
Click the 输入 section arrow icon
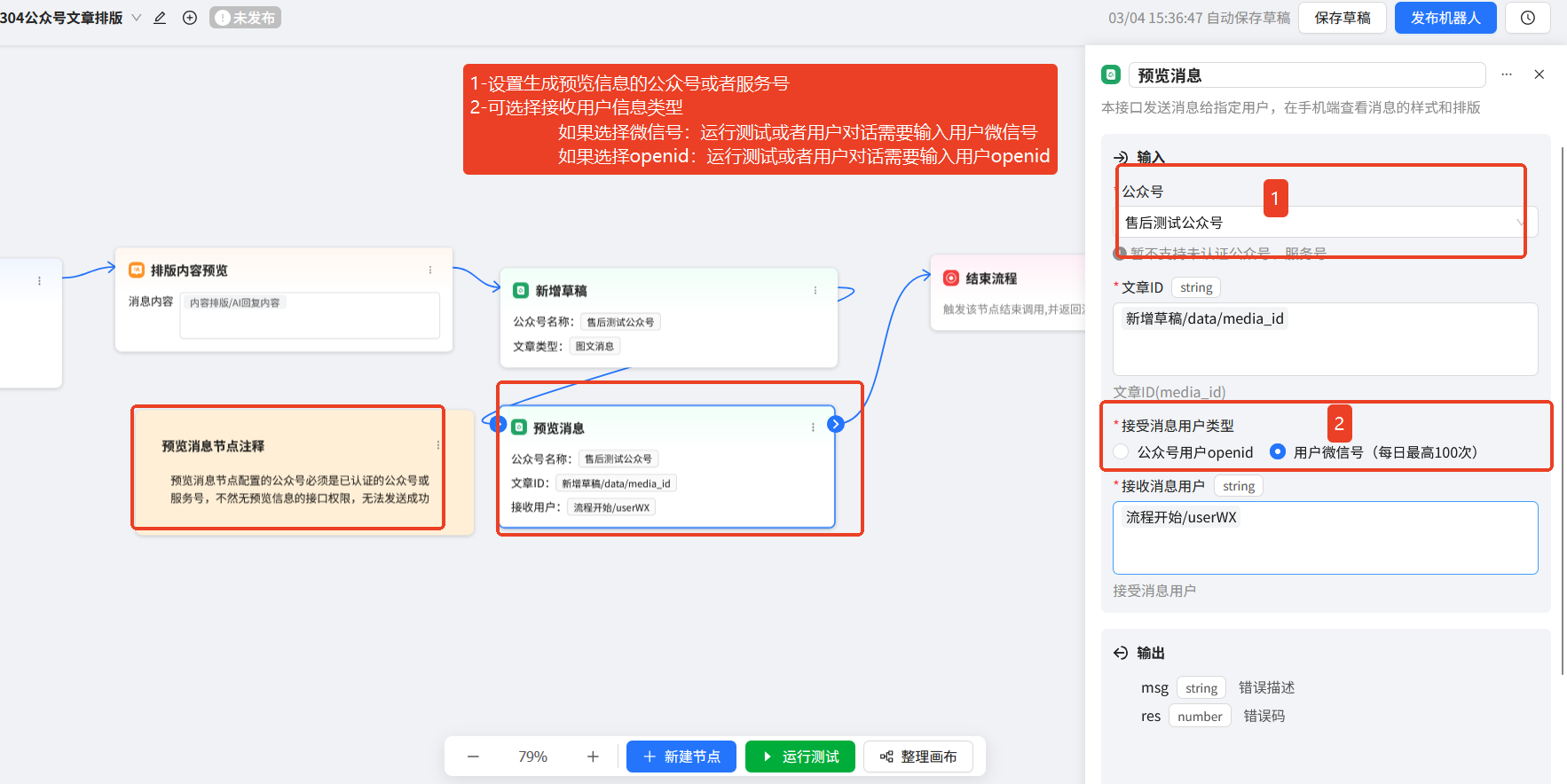(x=1121, y=158)
